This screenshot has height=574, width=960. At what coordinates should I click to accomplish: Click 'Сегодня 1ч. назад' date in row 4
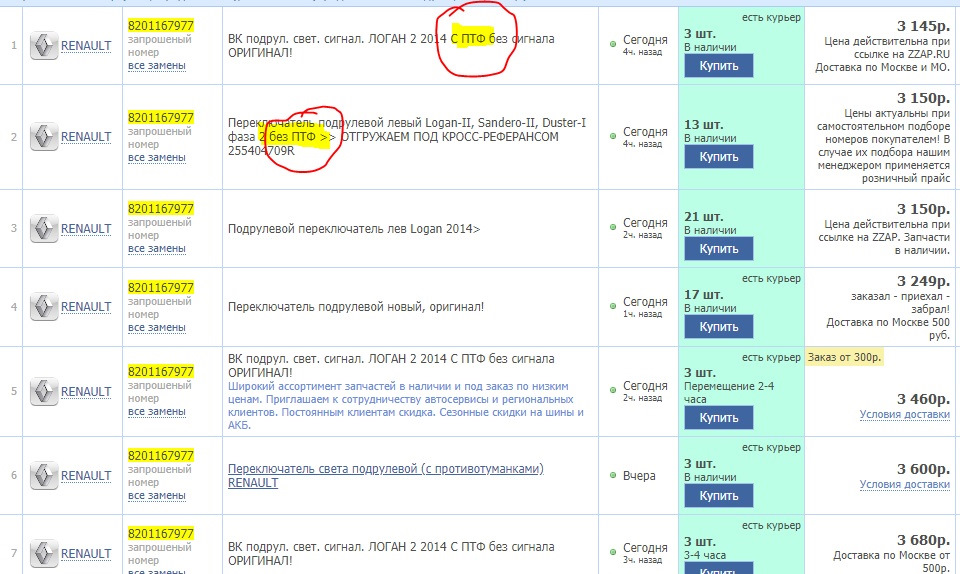click(645, 307)
